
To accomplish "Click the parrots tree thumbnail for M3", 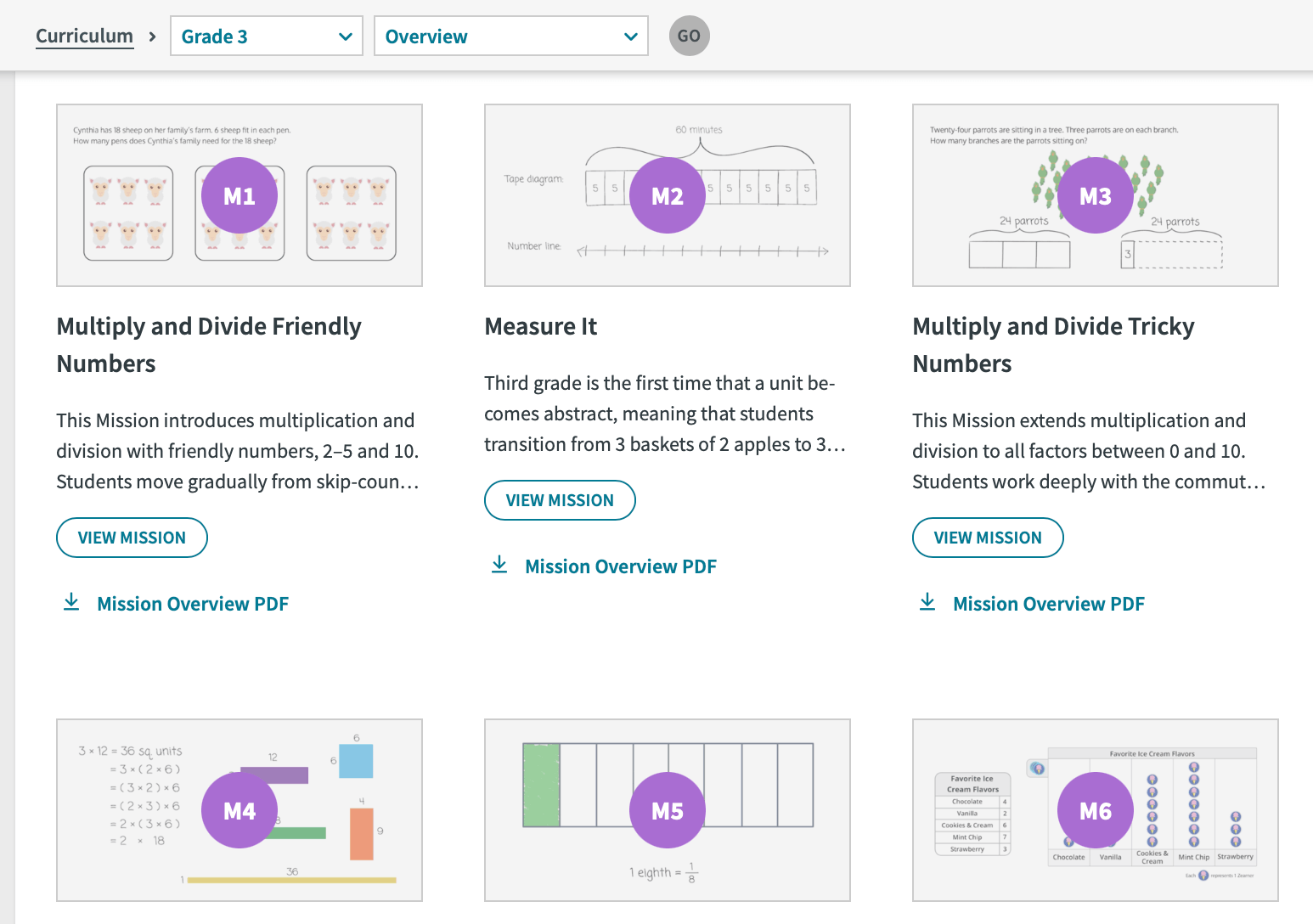I will coord(1096,195).
